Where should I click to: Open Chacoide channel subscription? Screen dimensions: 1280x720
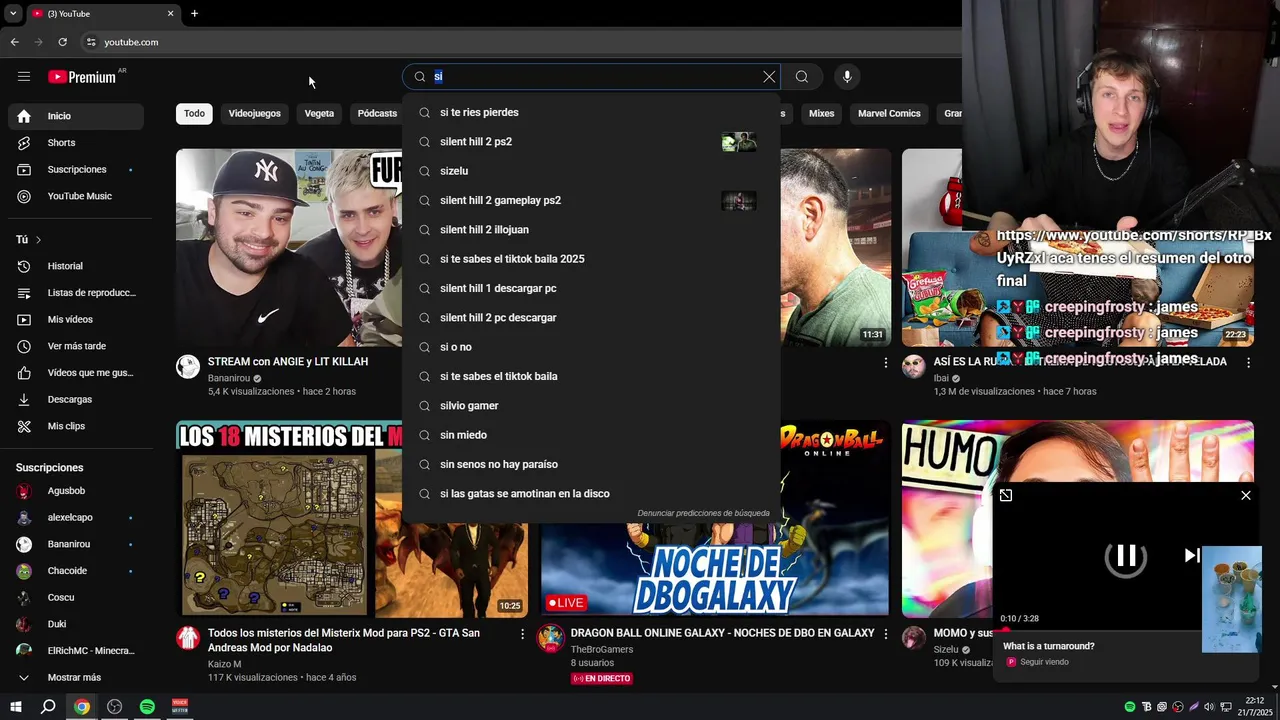pos(76,571)
